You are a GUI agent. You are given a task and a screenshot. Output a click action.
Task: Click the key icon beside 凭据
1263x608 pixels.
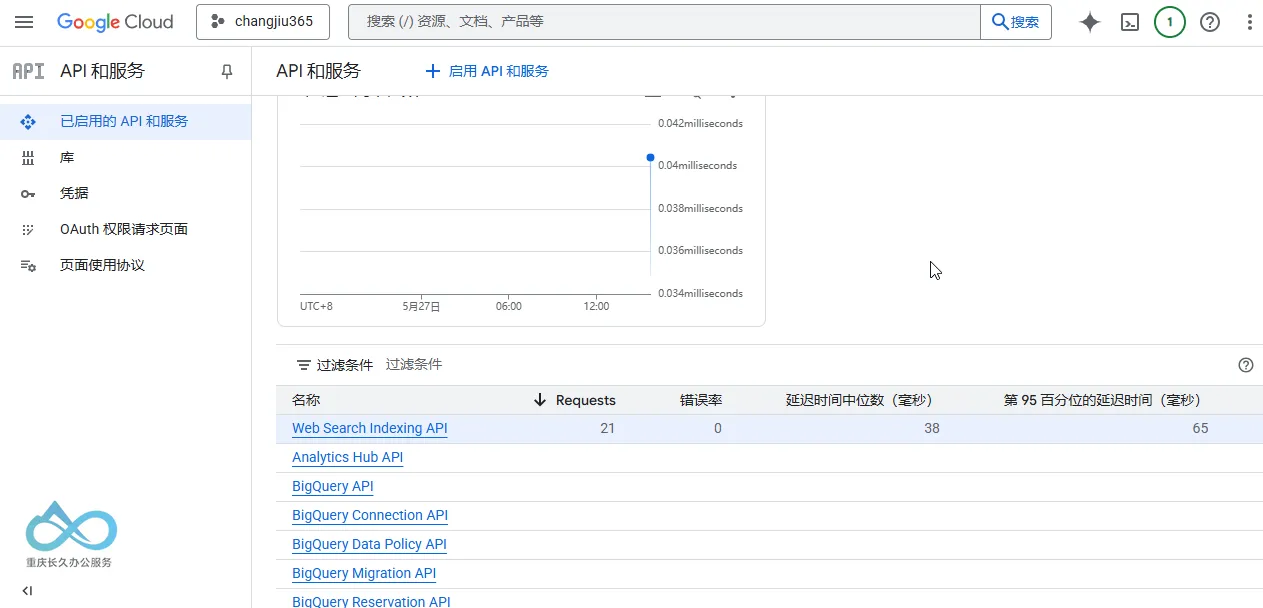pos(28,193)
